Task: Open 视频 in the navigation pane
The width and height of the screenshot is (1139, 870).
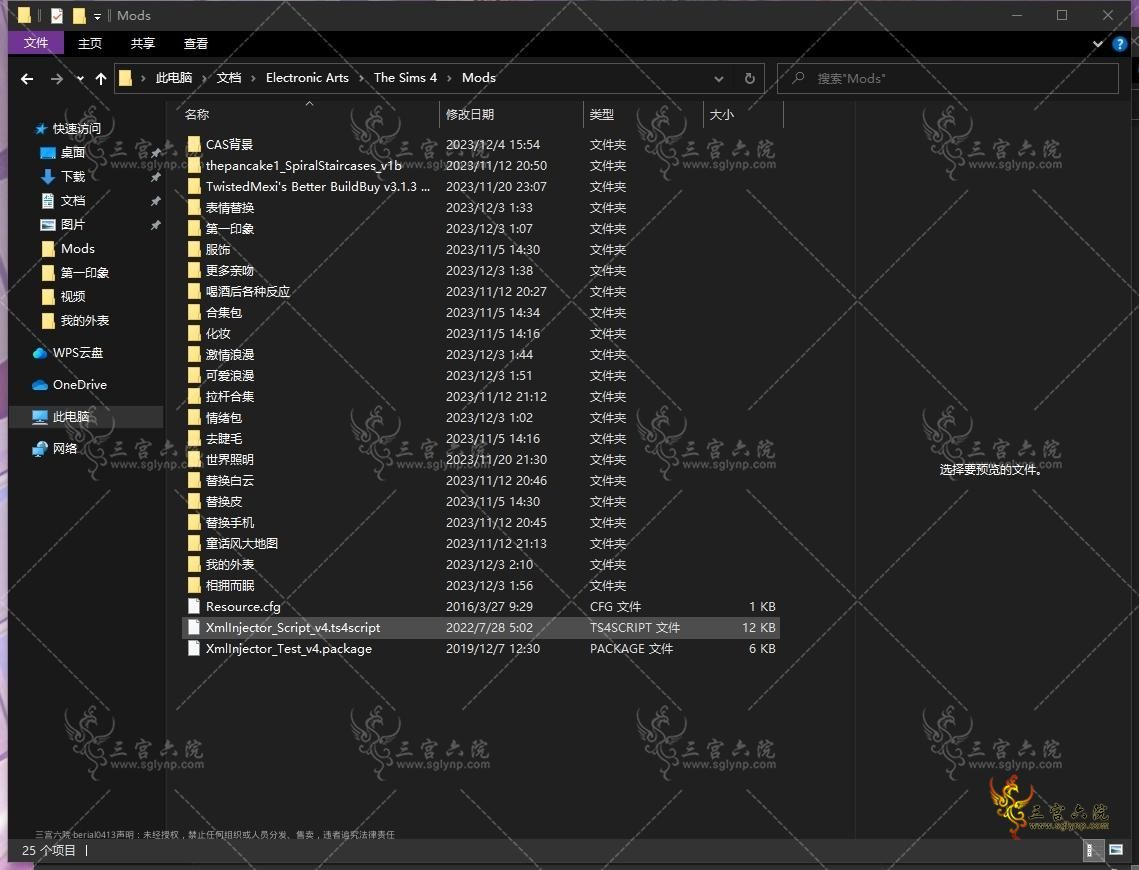Action: click(x=73, y=296)
